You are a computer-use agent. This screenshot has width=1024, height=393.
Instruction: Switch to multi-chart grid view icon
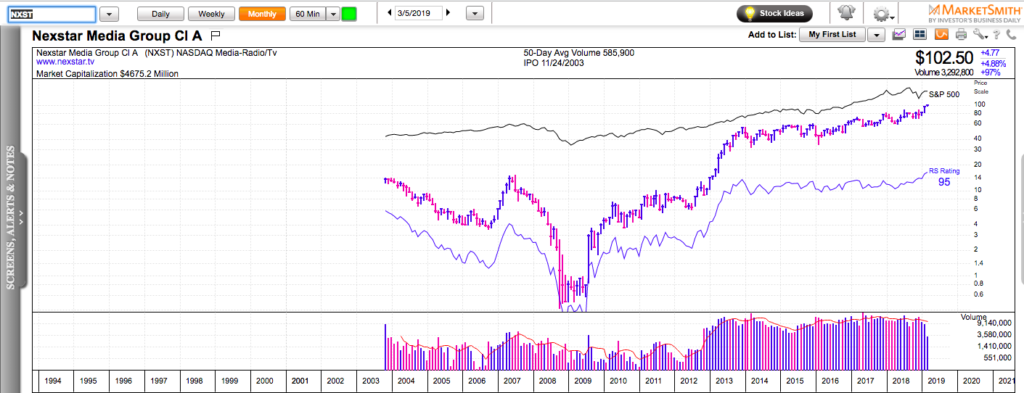[920, 35]
